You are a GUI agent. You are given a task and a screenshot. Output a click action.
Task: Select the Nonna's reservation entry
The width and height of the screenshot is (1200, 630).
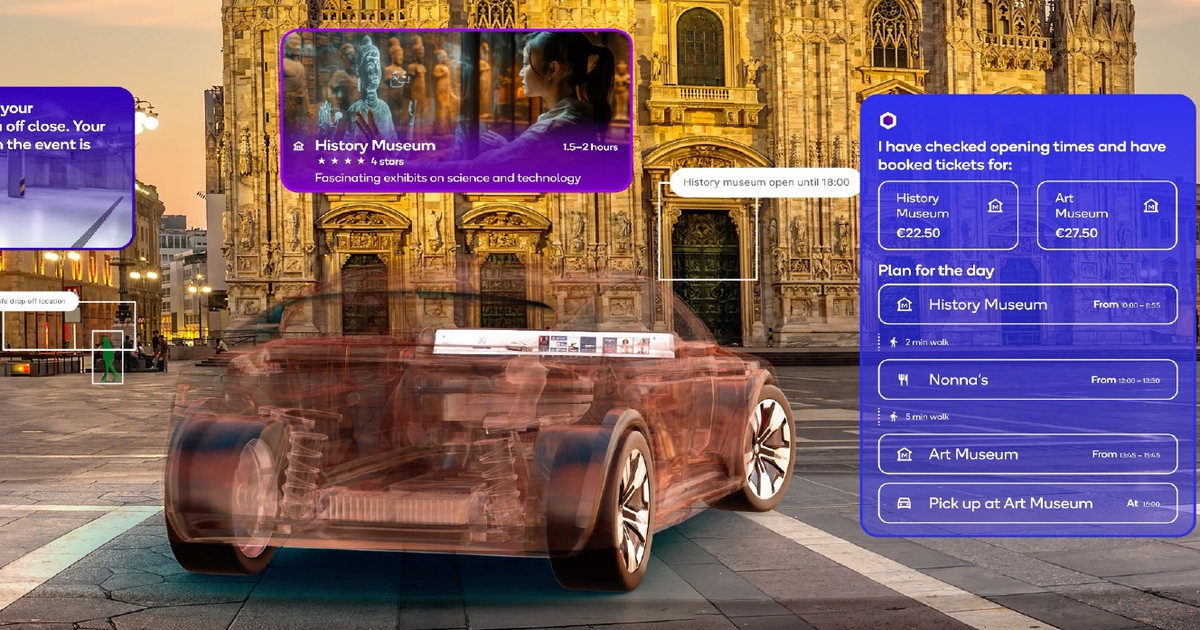click(x=1028, y=379)
